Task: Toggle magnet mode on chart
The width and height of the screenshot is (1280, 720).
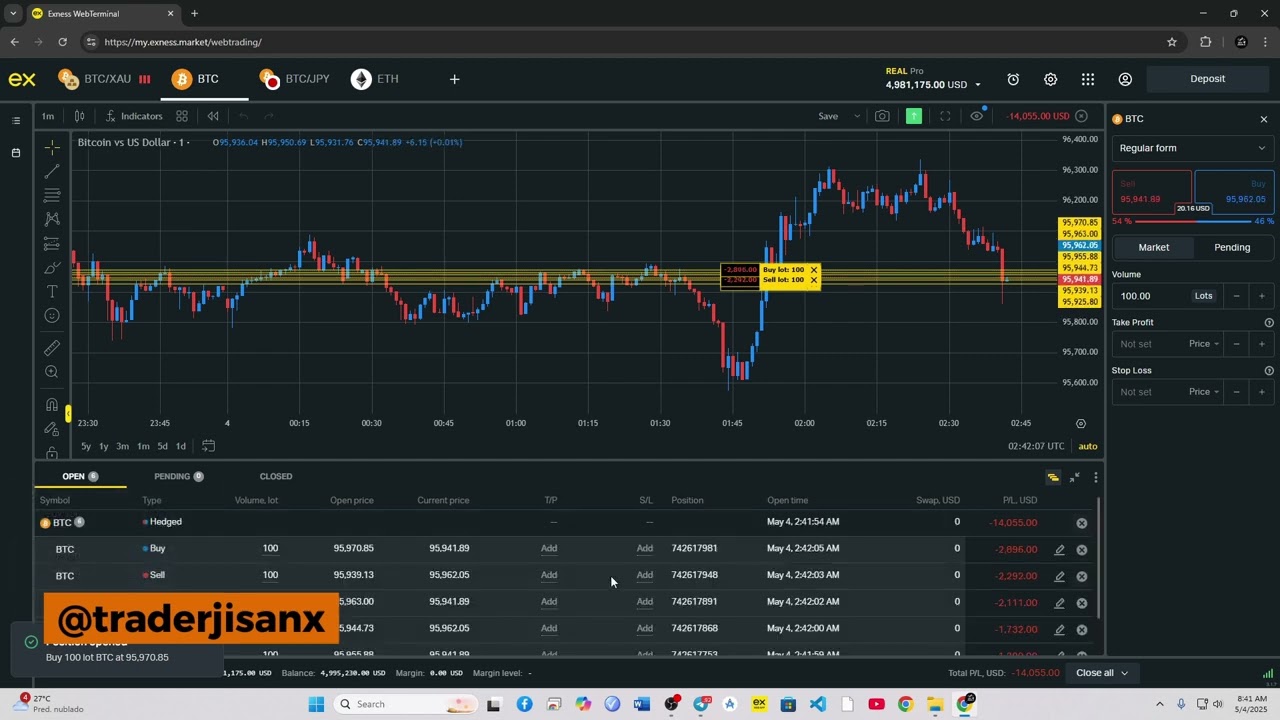Action: [52, 404]
